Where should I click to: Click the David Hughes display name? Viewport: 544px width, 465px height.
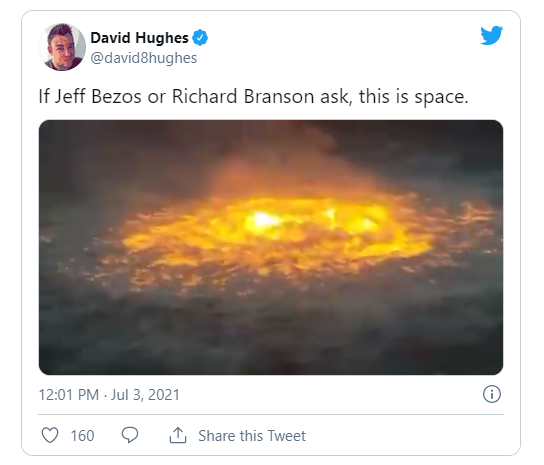click(139, 38)
